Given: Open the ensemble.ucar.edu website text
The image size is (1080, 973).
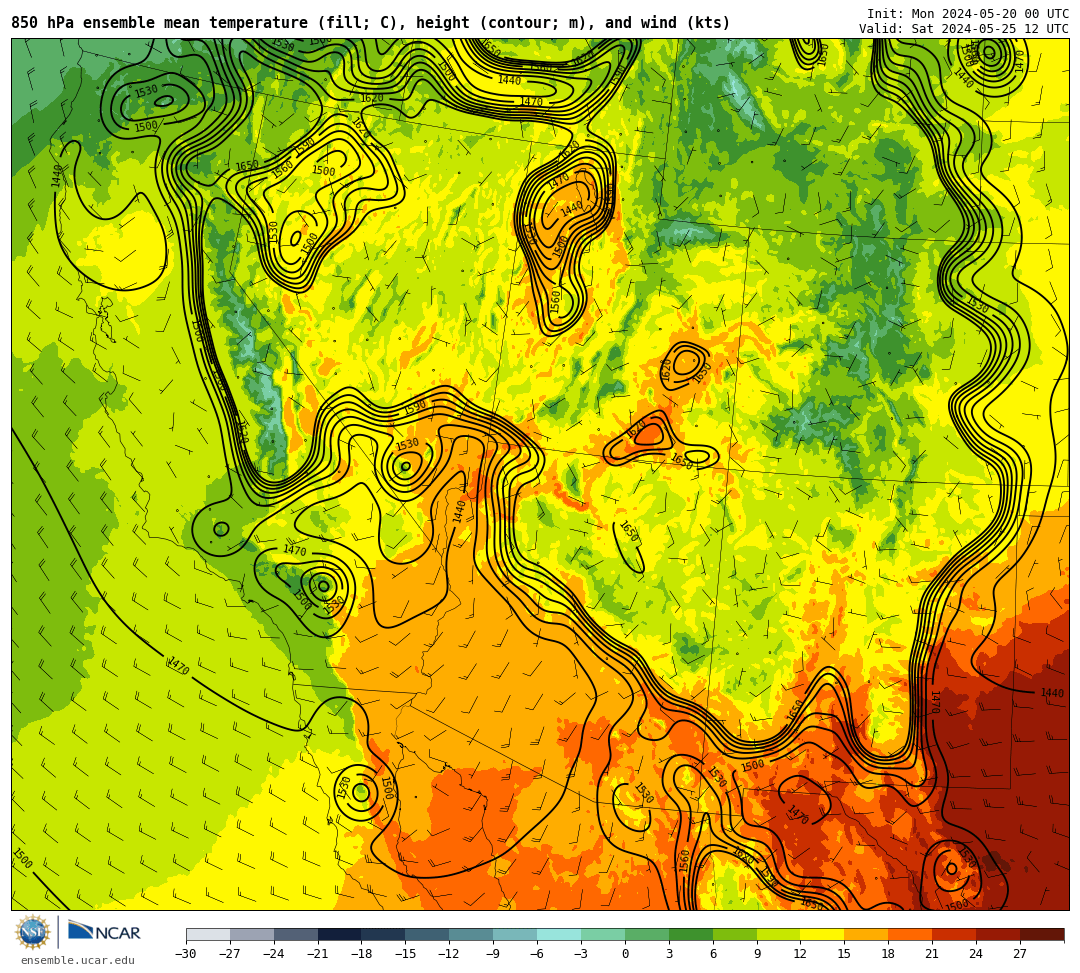Looking at the screenshot, I should [x=78, y=960].
